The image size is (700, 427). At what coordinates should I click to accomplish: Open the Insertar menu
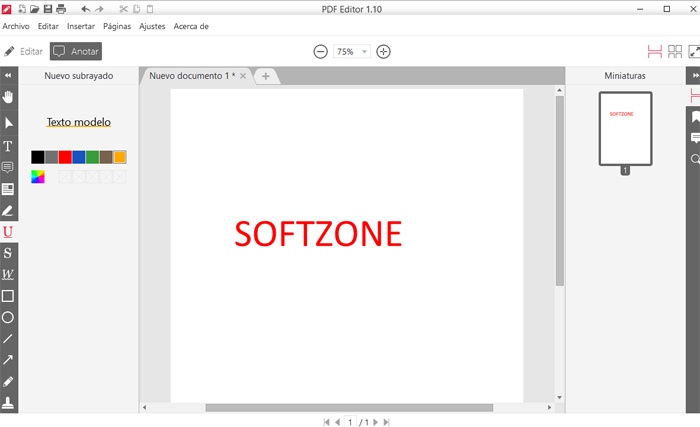pyautogui.click(x=81, y=26)
